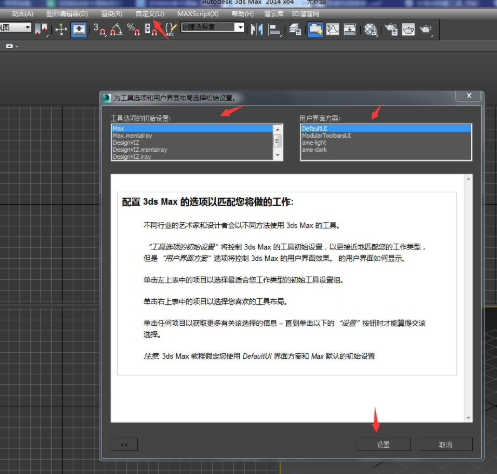Select Max in the initial settings list
Image resolution: width=497 pixels, height=474 pixels.
click(192, 129)
